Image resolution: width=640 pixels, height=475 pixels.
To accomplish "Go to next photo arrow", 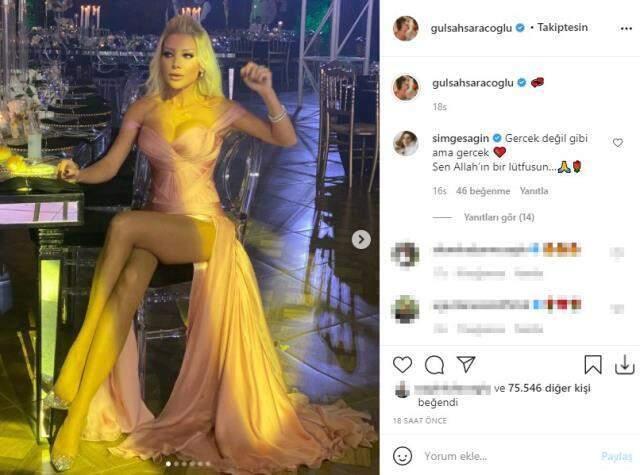I will (x=361, y=240).
